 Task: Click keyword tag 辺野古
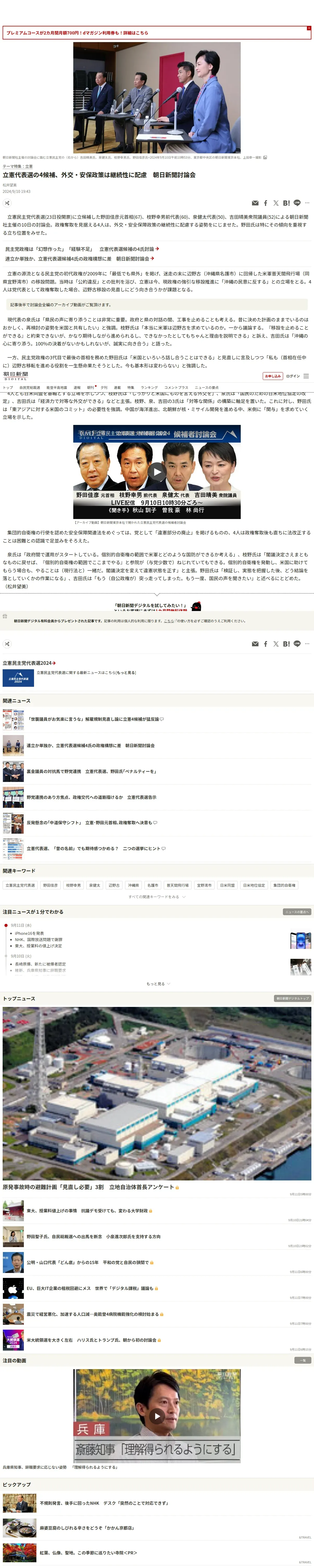click(x=114, y=885)
